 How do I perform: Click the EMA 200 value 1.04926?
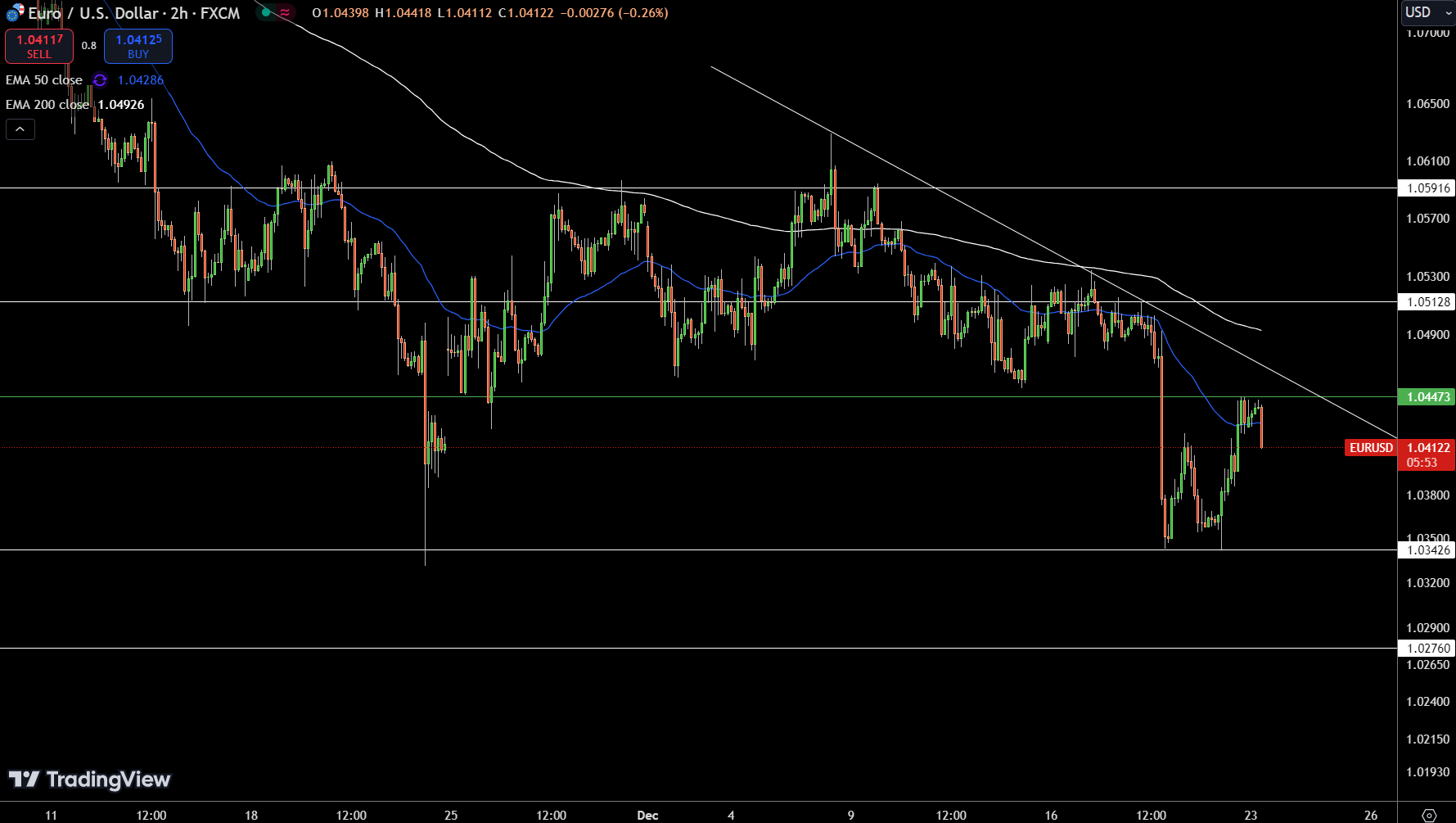[x=121, y=105]
